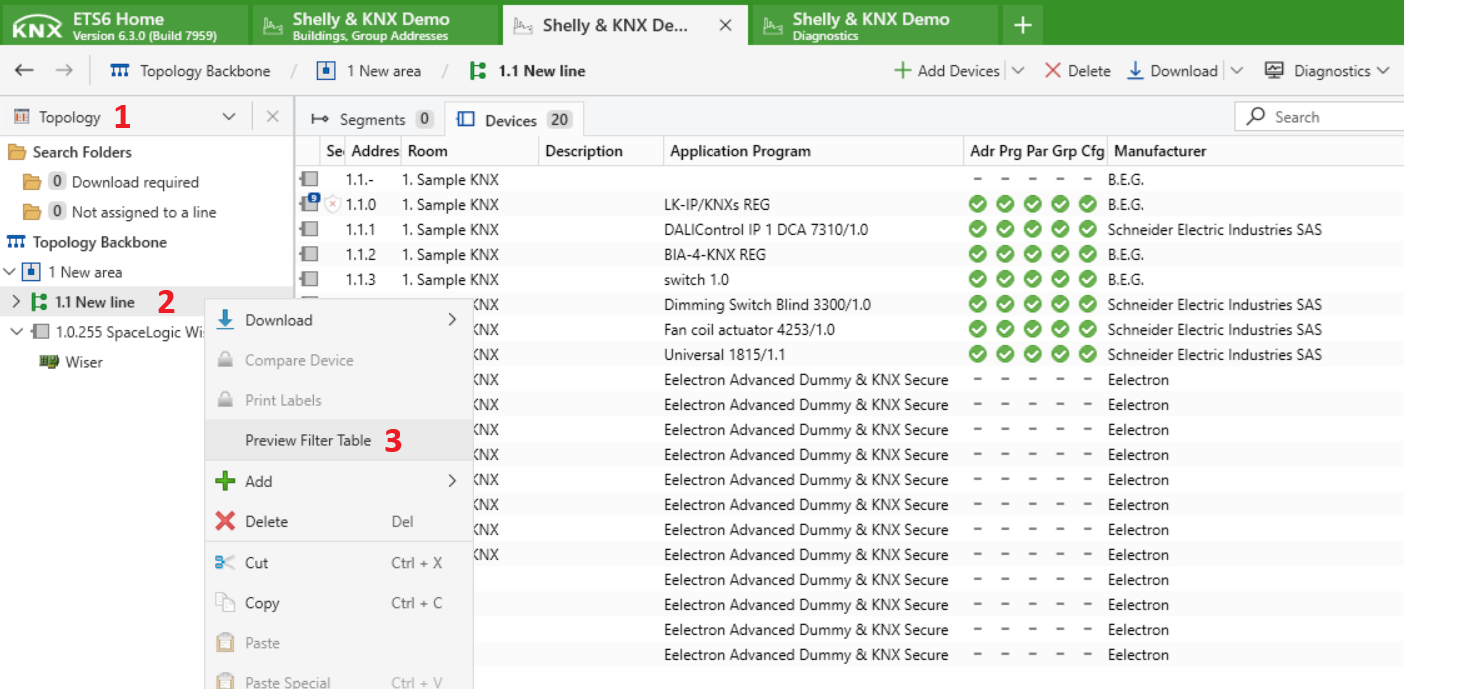Click the Wiser tree item icon
Image resolution: width=1473 pixels, height=689 pixels.
(48, 362)
